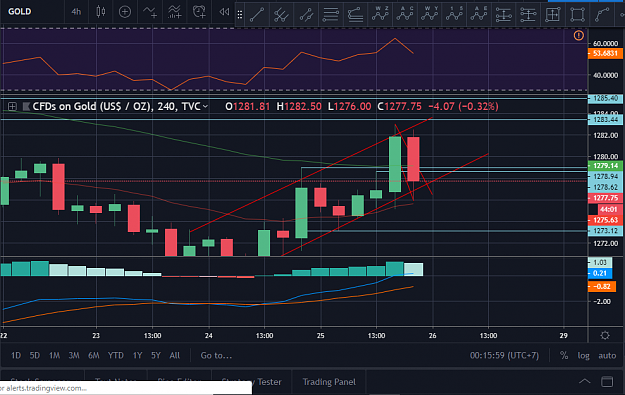Set date range to YTD

116,356
